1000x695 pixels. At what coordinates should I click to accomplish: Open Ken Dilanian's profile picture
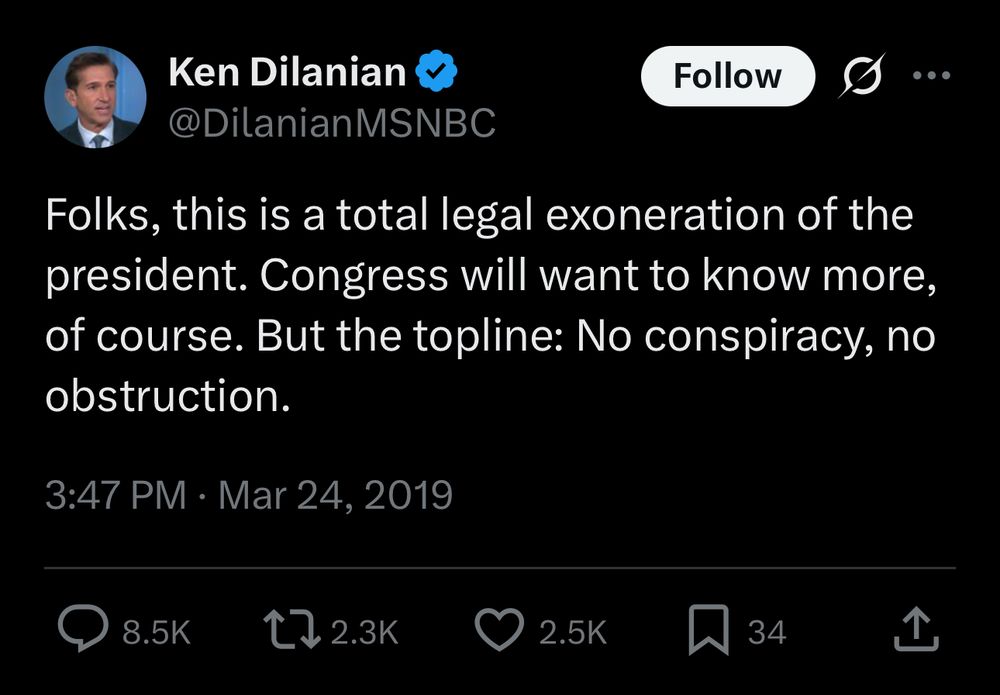[x=95, y=98]
